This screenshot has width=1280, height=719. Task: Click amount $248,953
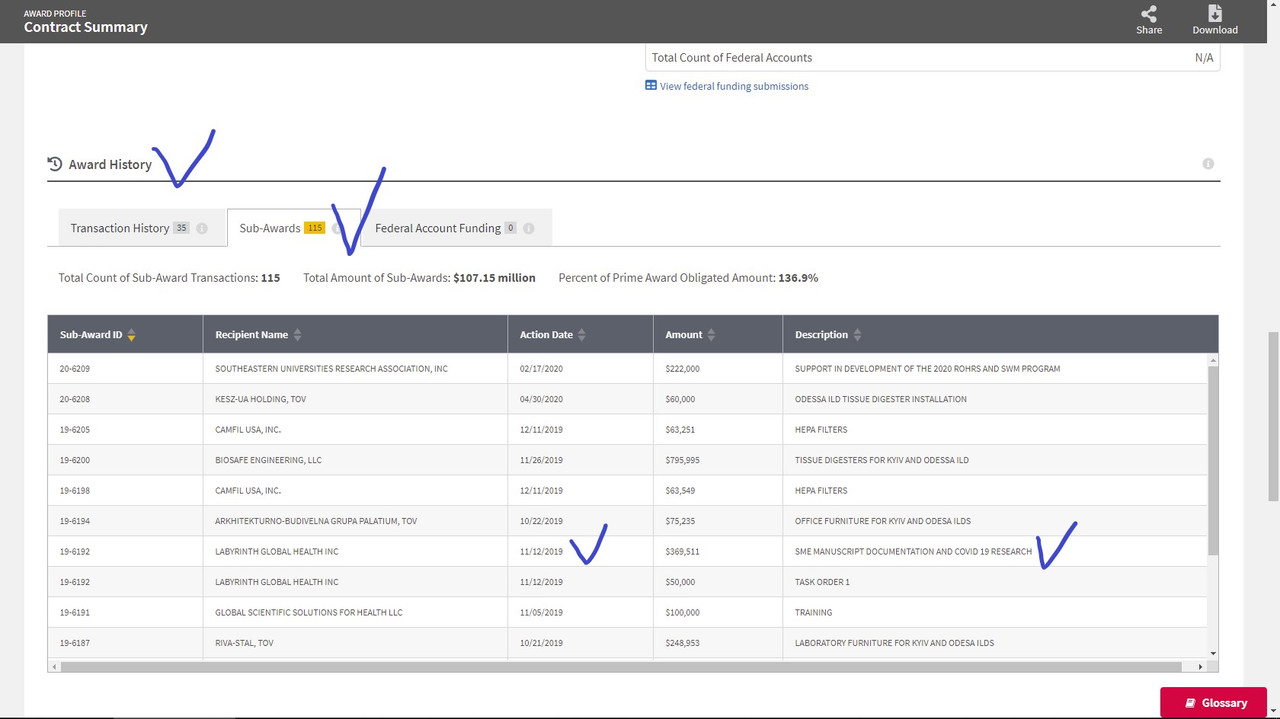coord(682,643)
